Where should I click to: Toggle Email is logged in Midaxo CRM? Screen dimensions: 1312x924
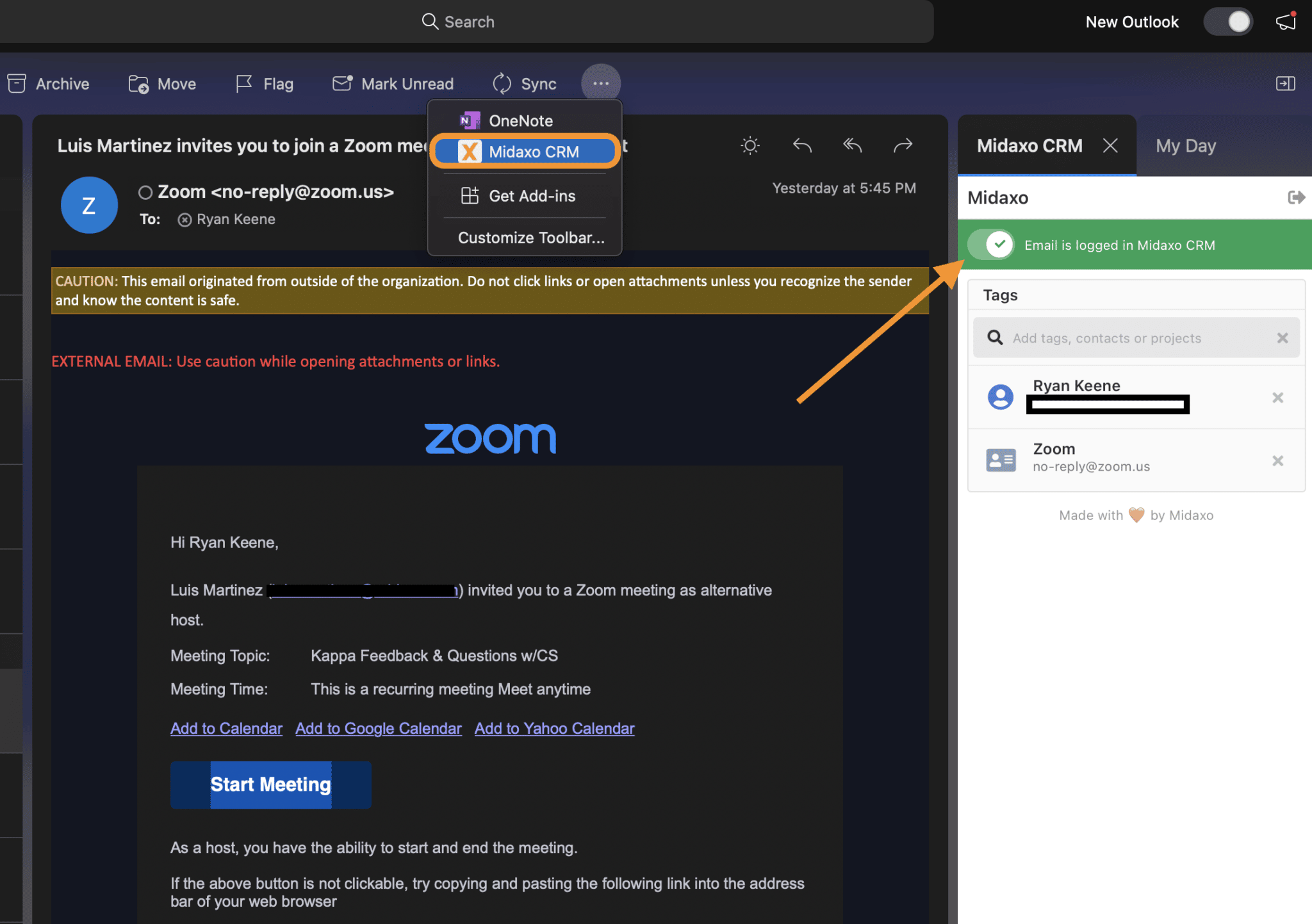point(991,245)
